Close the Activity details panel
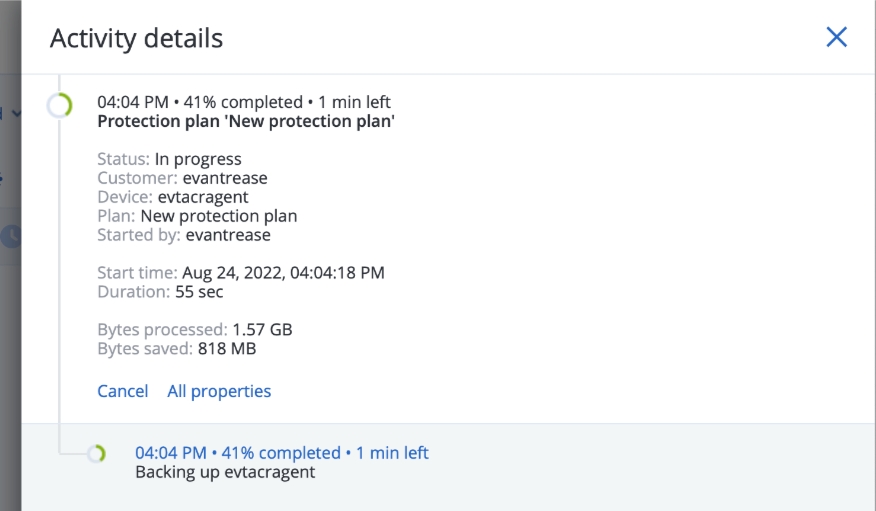The height and width of the screenshot is (511, 876). click(836, 37)
